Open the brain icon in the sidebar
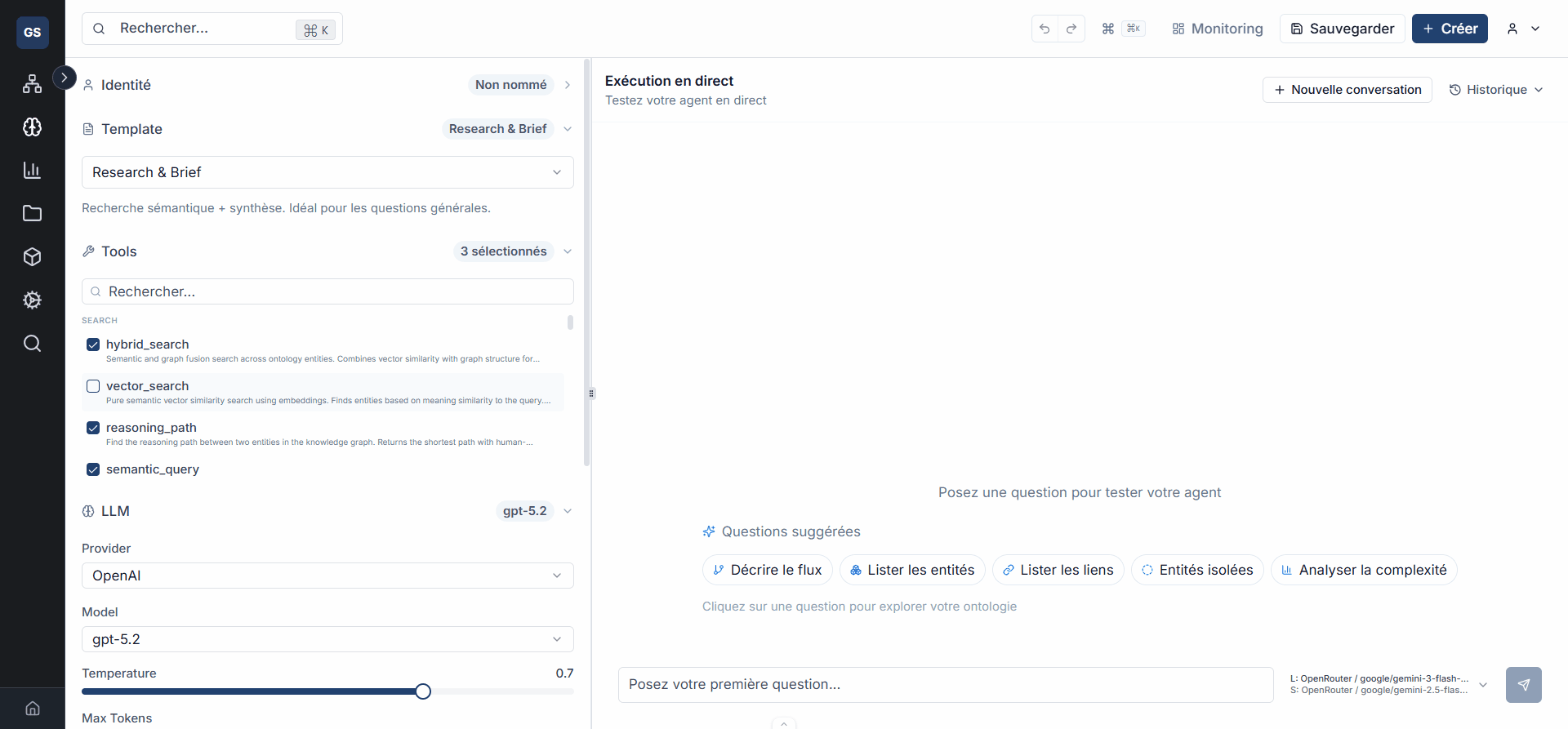 click(32, 127)
